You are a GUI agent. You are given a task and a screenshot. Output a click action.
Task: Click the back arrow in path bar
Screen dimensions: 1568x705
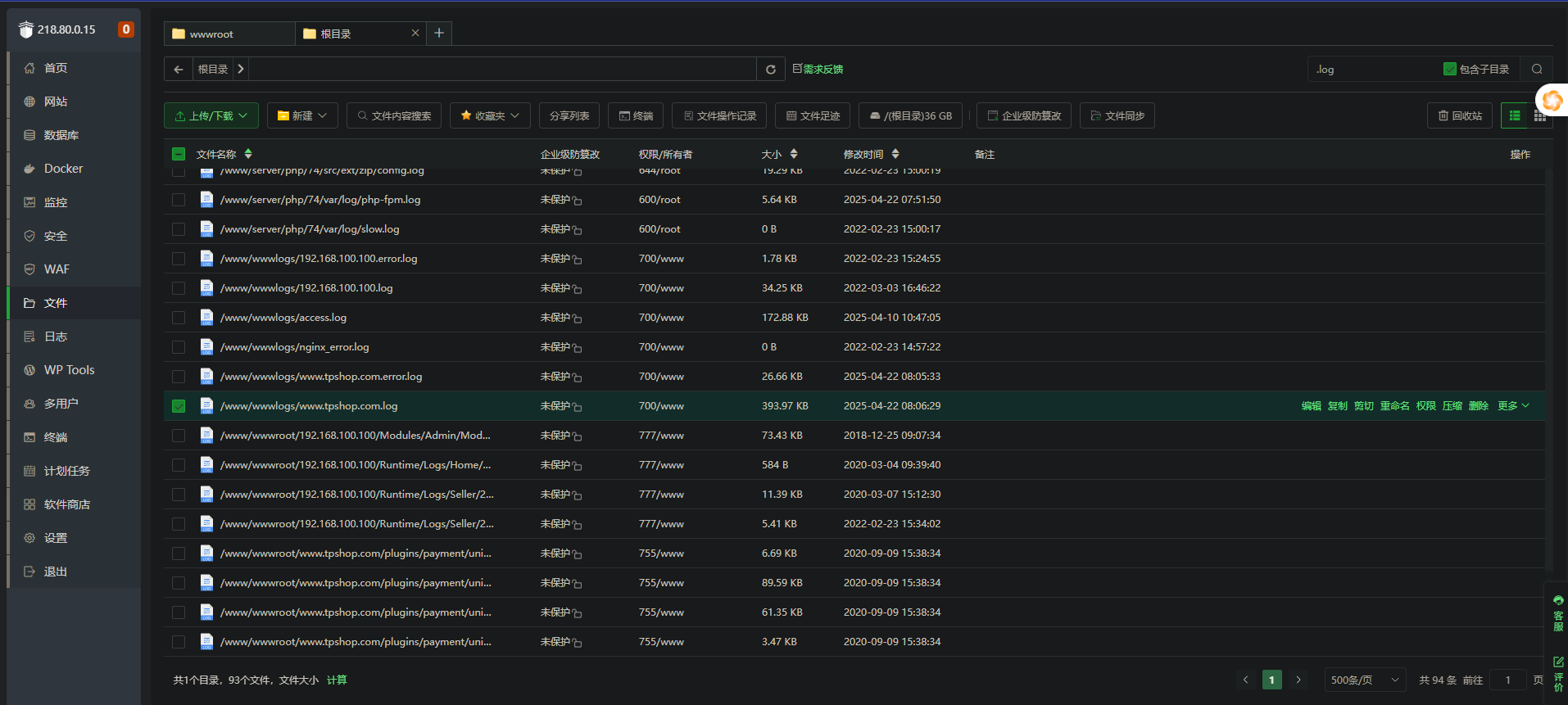(179, 69)
